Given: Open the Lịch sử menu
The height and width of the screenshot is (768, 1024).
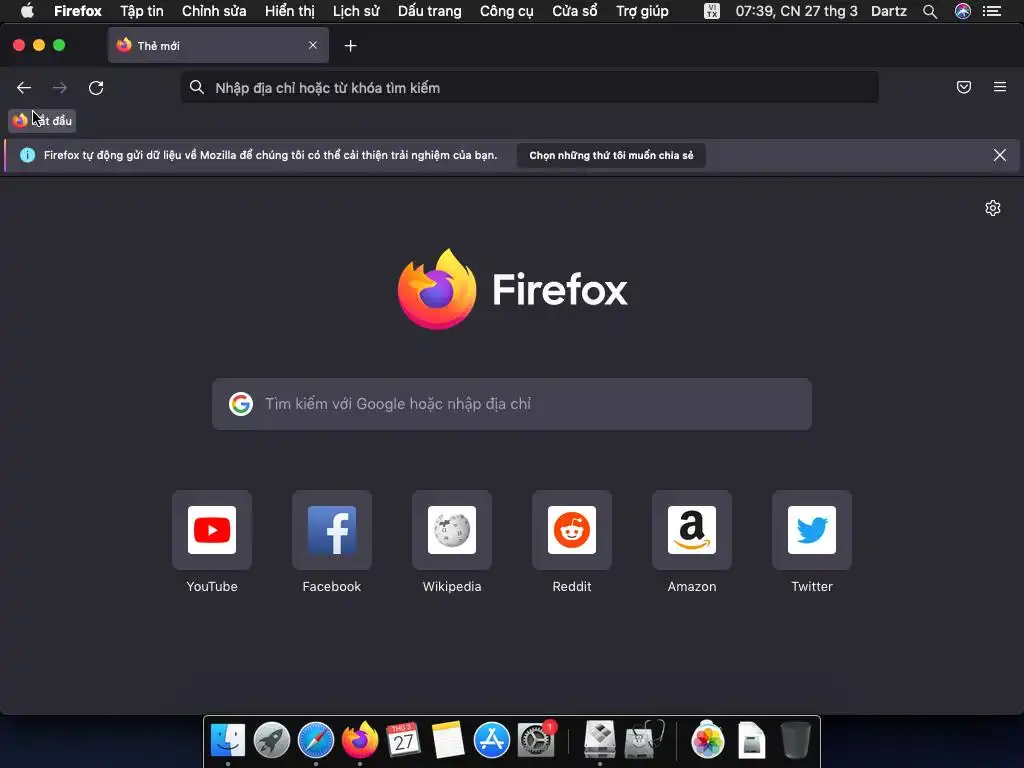Looking at the screenshot, I should [x=356, y=11].
